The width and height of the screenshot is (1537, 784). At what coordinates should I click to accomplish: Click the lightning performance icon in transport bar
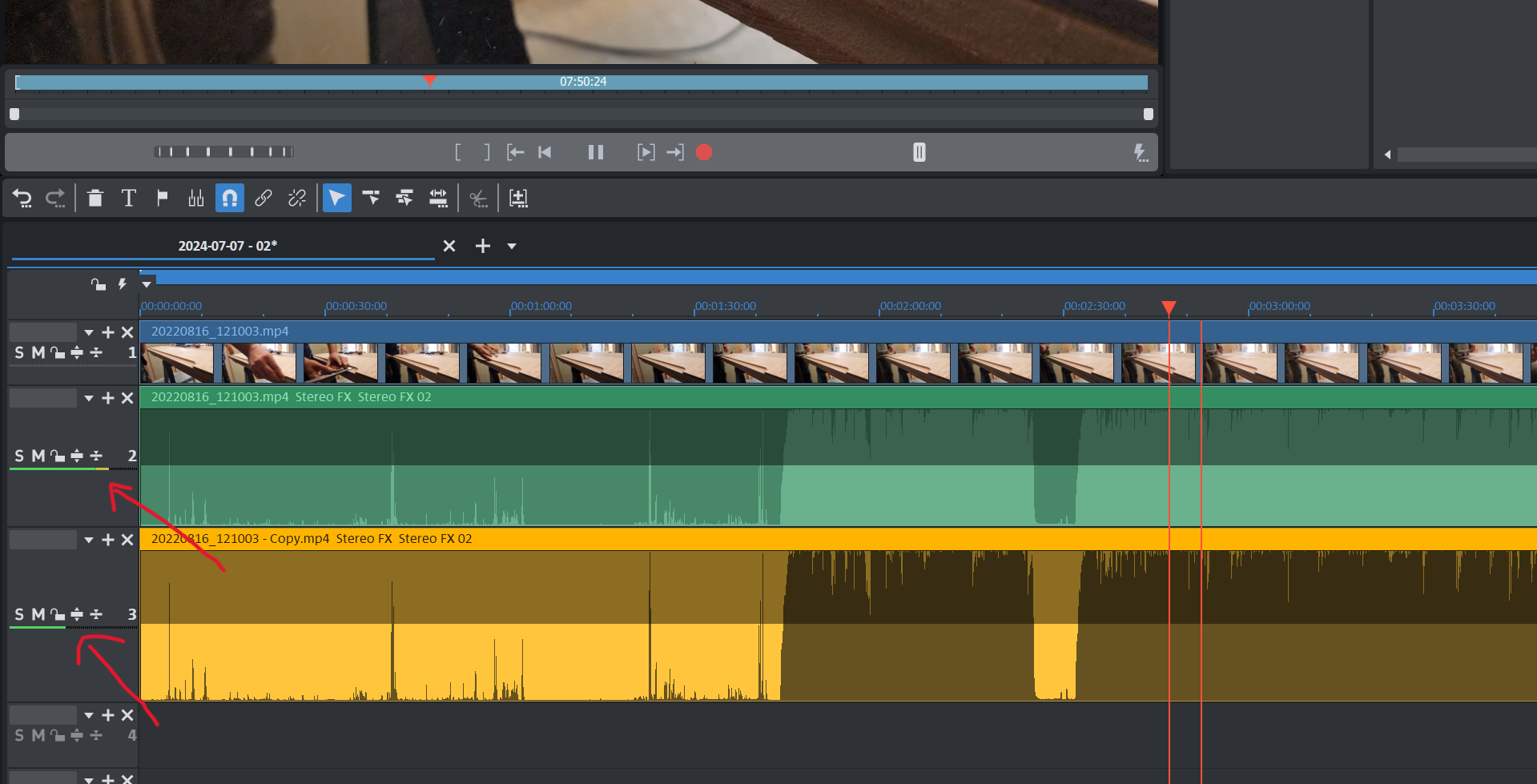[1141, 152]
